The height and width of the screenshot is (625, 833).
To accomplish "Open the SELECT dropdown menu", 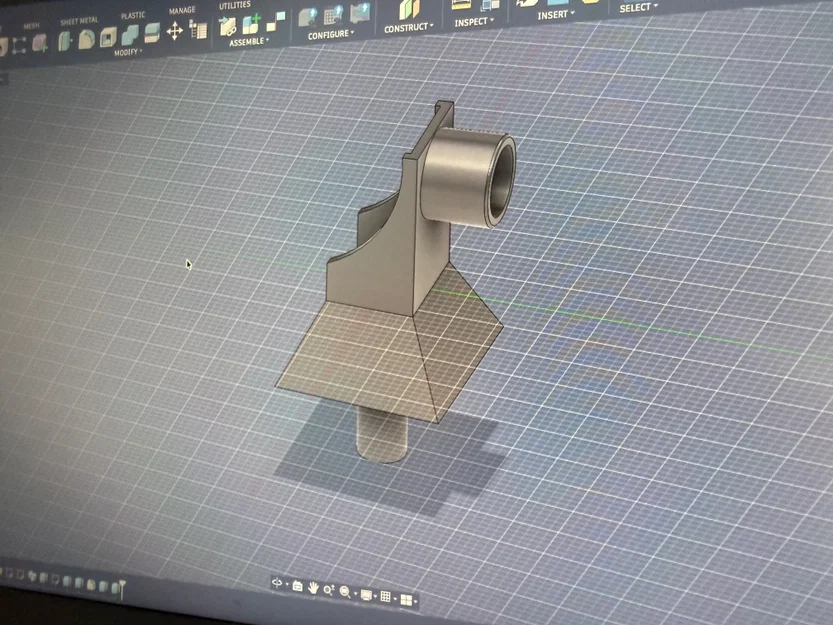I will [x=639, y=7].
